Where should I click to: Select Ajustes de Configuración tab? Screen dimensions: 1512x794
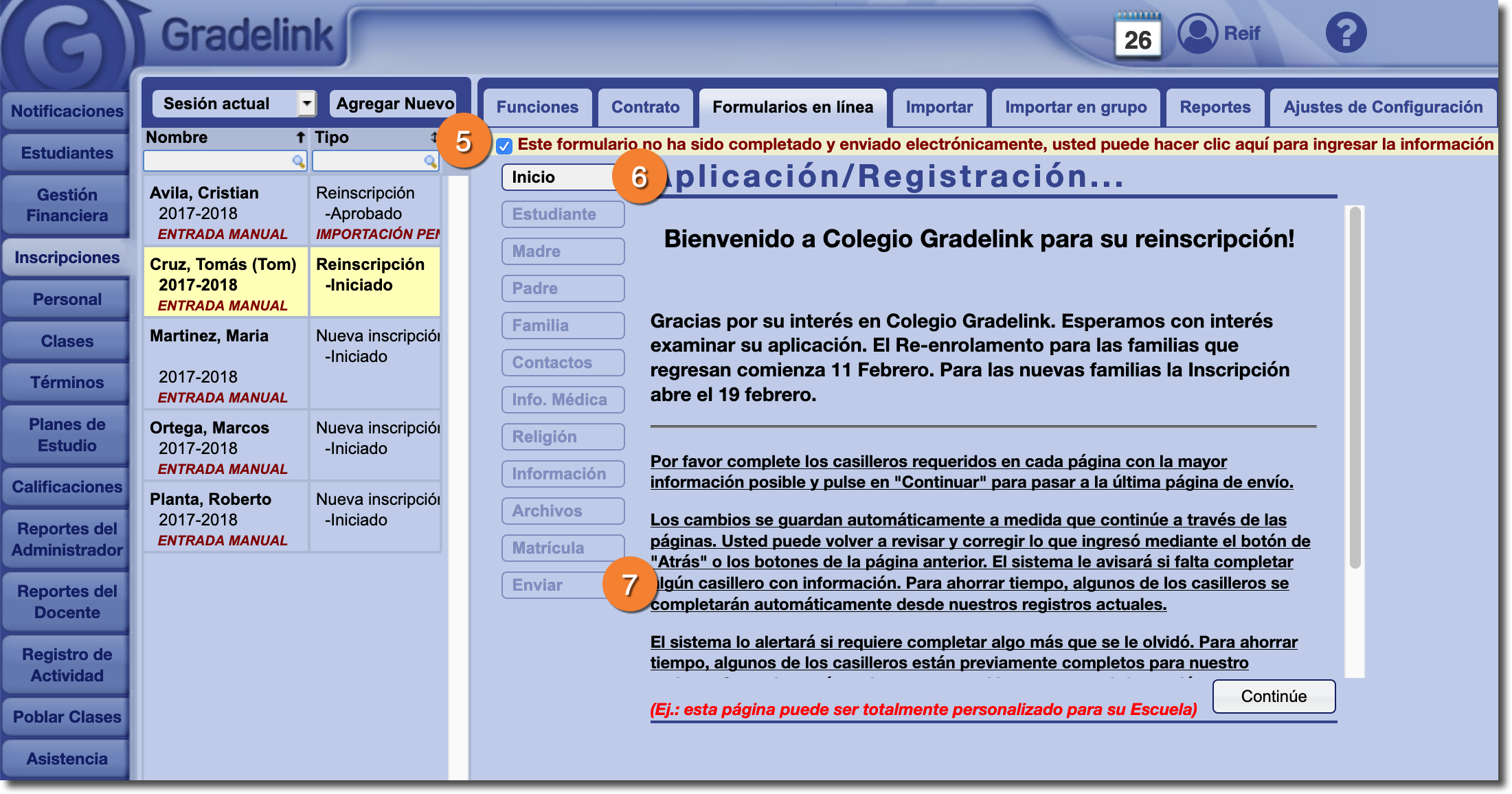tap(1382, 107)
